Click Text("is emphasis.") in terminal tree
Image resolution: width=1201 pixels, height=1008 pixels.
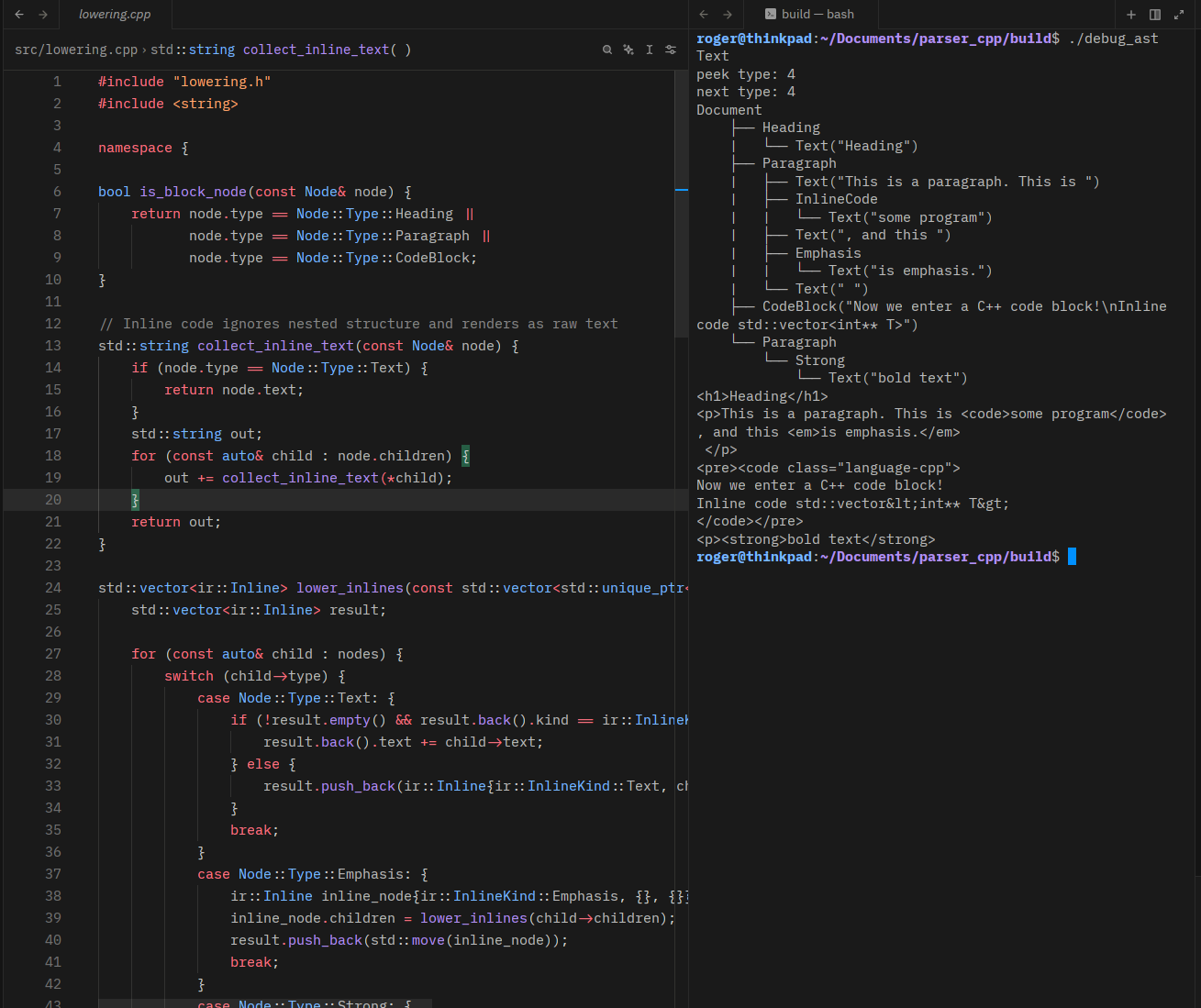910,271
